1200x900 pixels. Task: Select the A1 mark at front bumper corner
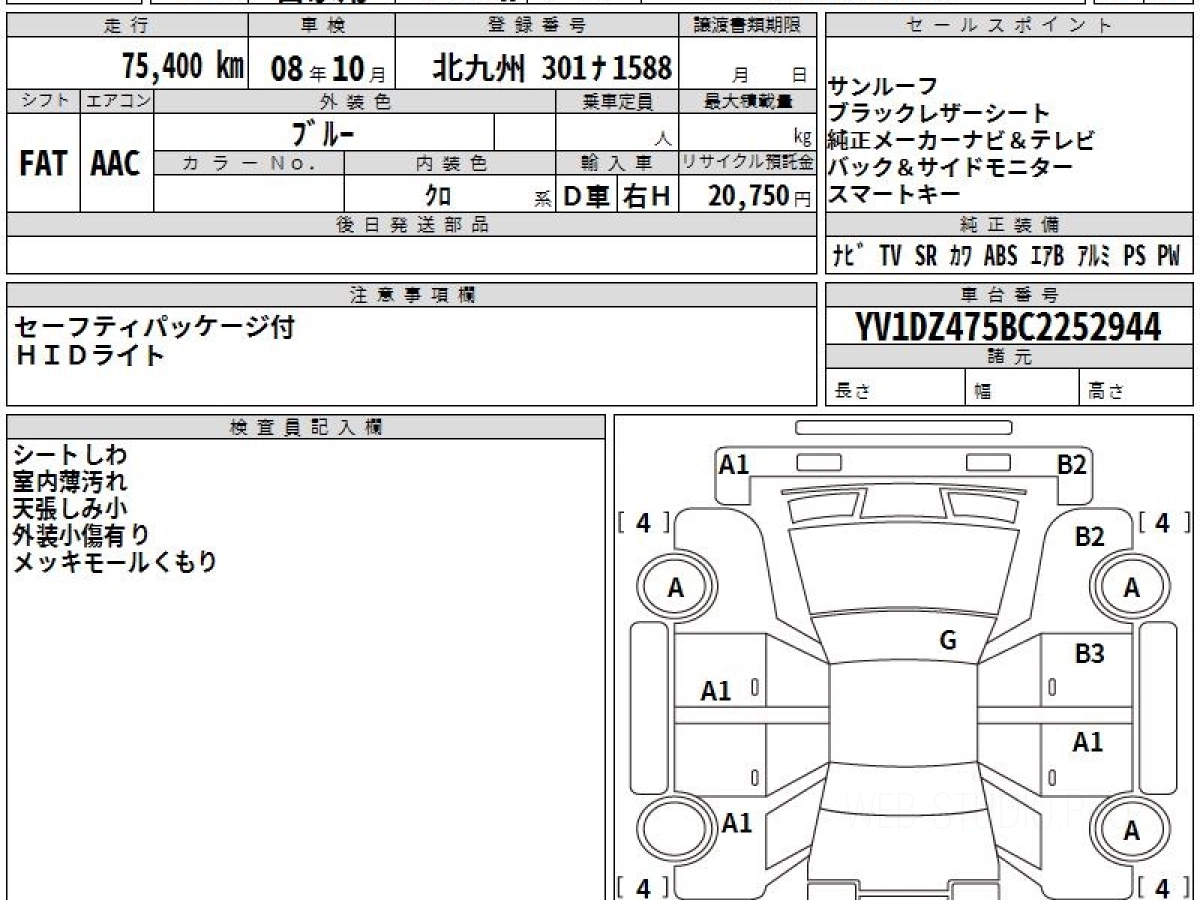(734, 463)
